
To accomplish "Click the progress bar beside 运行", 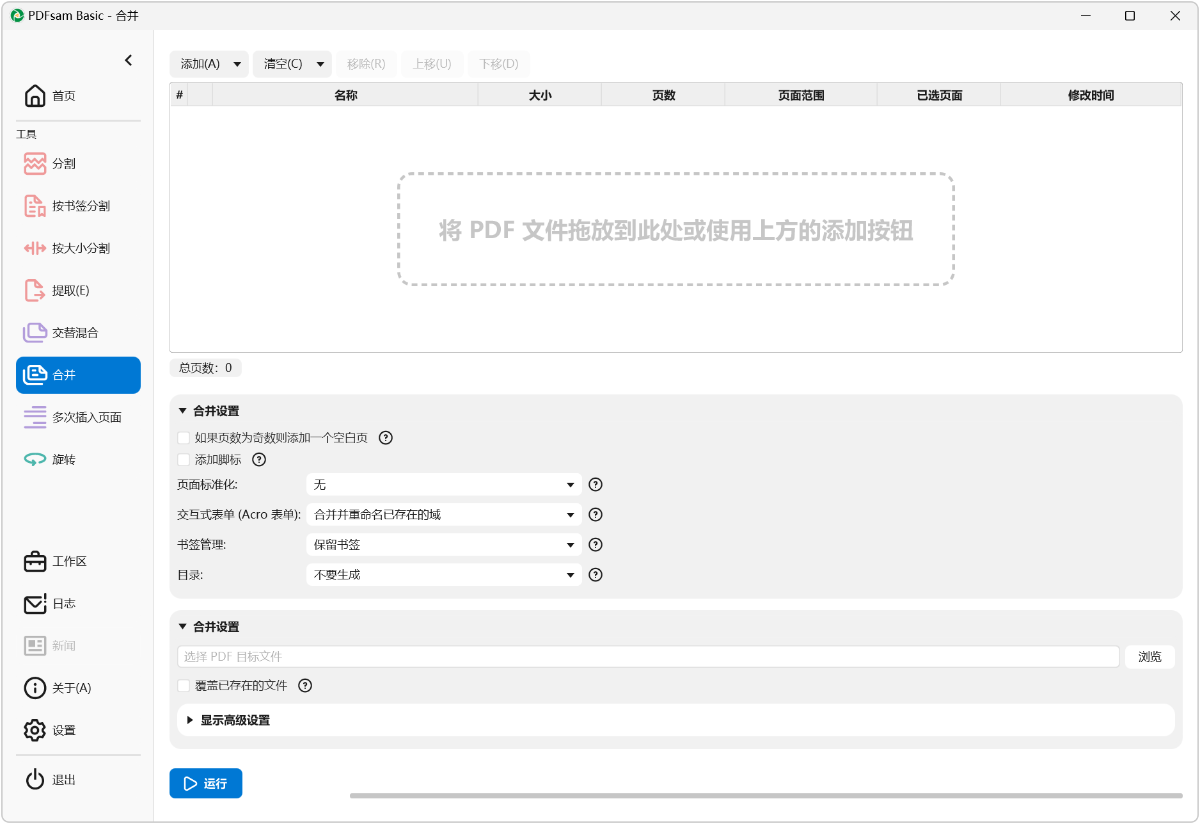I will (x=766, y=796).
